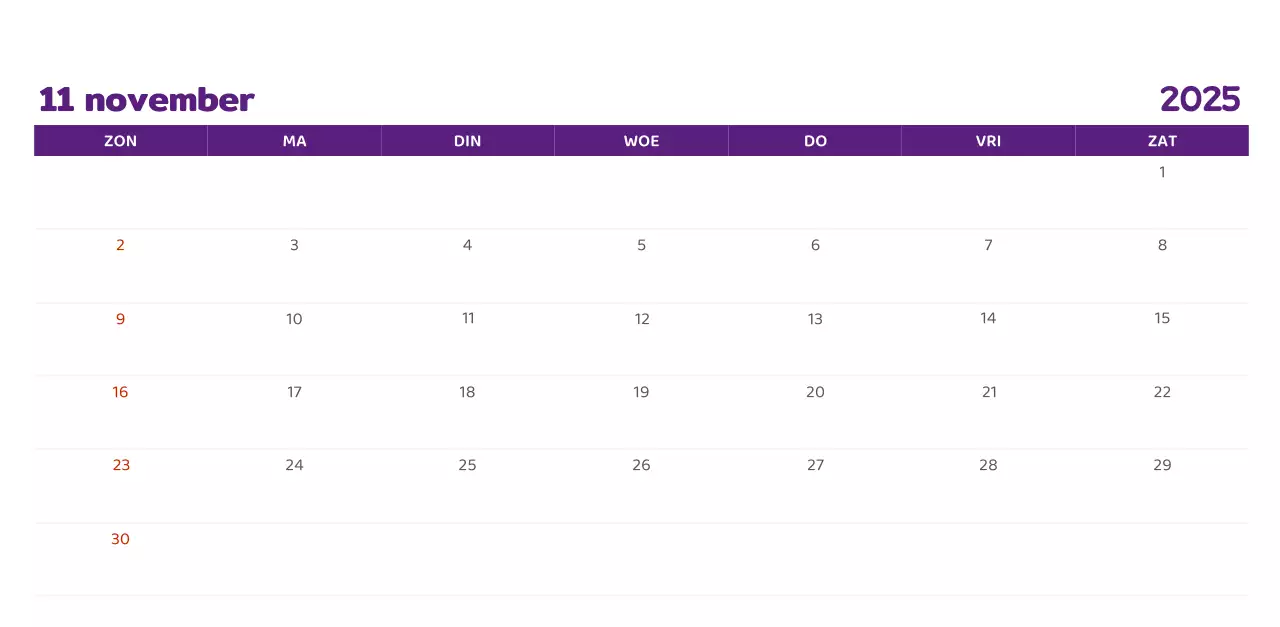
Task: Click the red date 9
Action: [x=120, y=319]
